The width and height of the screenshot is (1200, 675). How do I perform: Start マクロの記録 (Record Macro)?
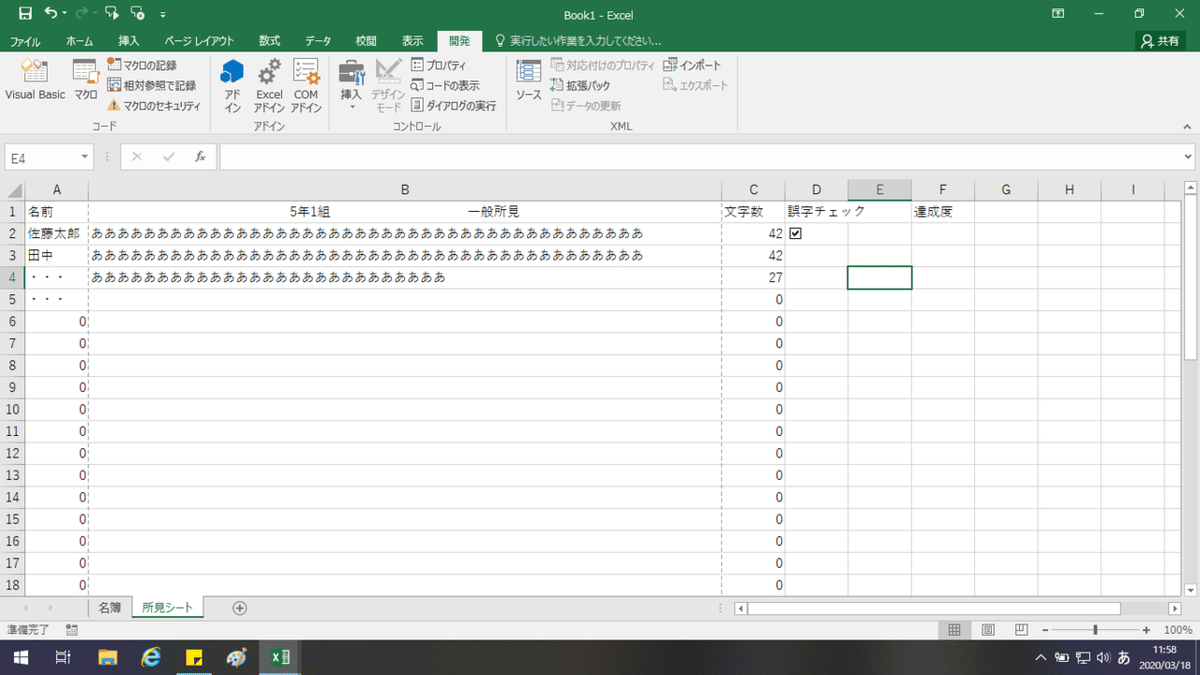point(142,65)
